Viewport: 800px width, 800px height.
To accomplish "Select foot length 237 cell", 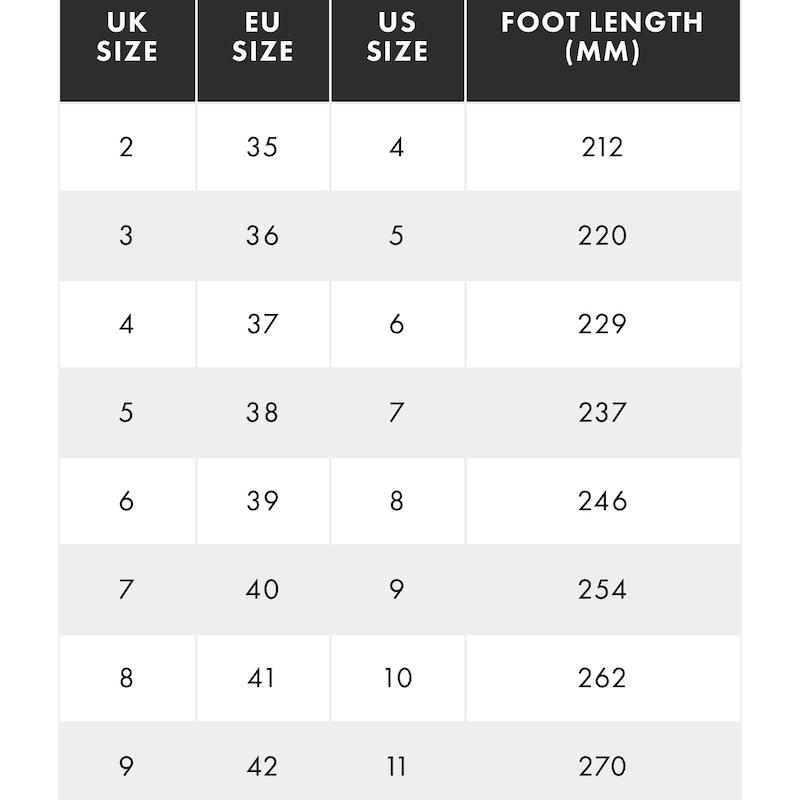I will pyautogui.click(x=603, y=412).
